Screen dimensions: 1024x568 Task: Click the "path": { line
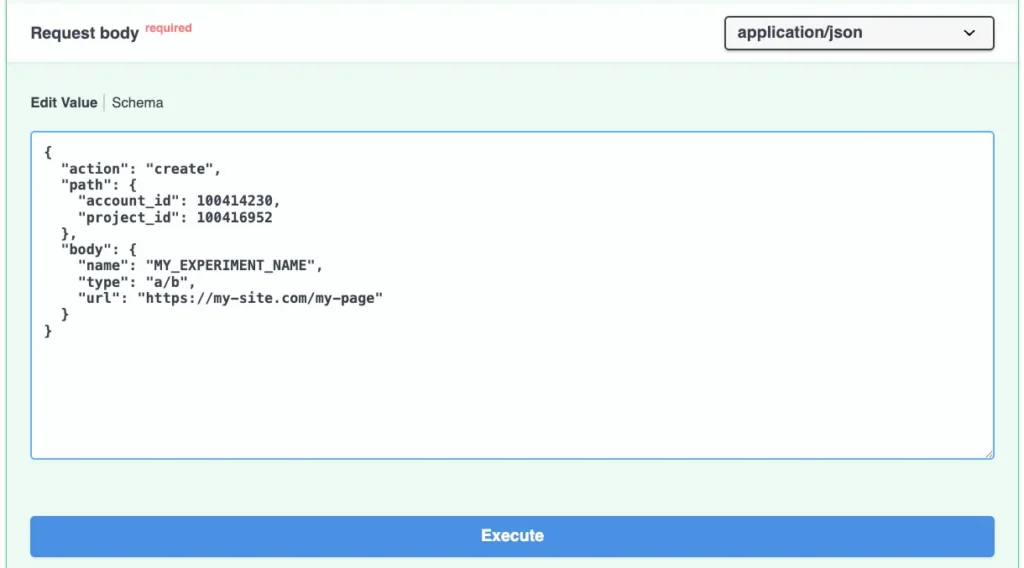pos(99,185)
